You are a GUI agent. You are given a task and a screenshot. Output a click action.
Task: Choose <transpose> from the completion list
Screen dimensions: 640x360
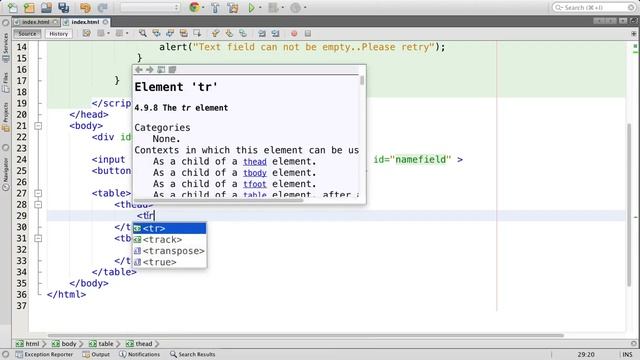(x=169, y=251)
